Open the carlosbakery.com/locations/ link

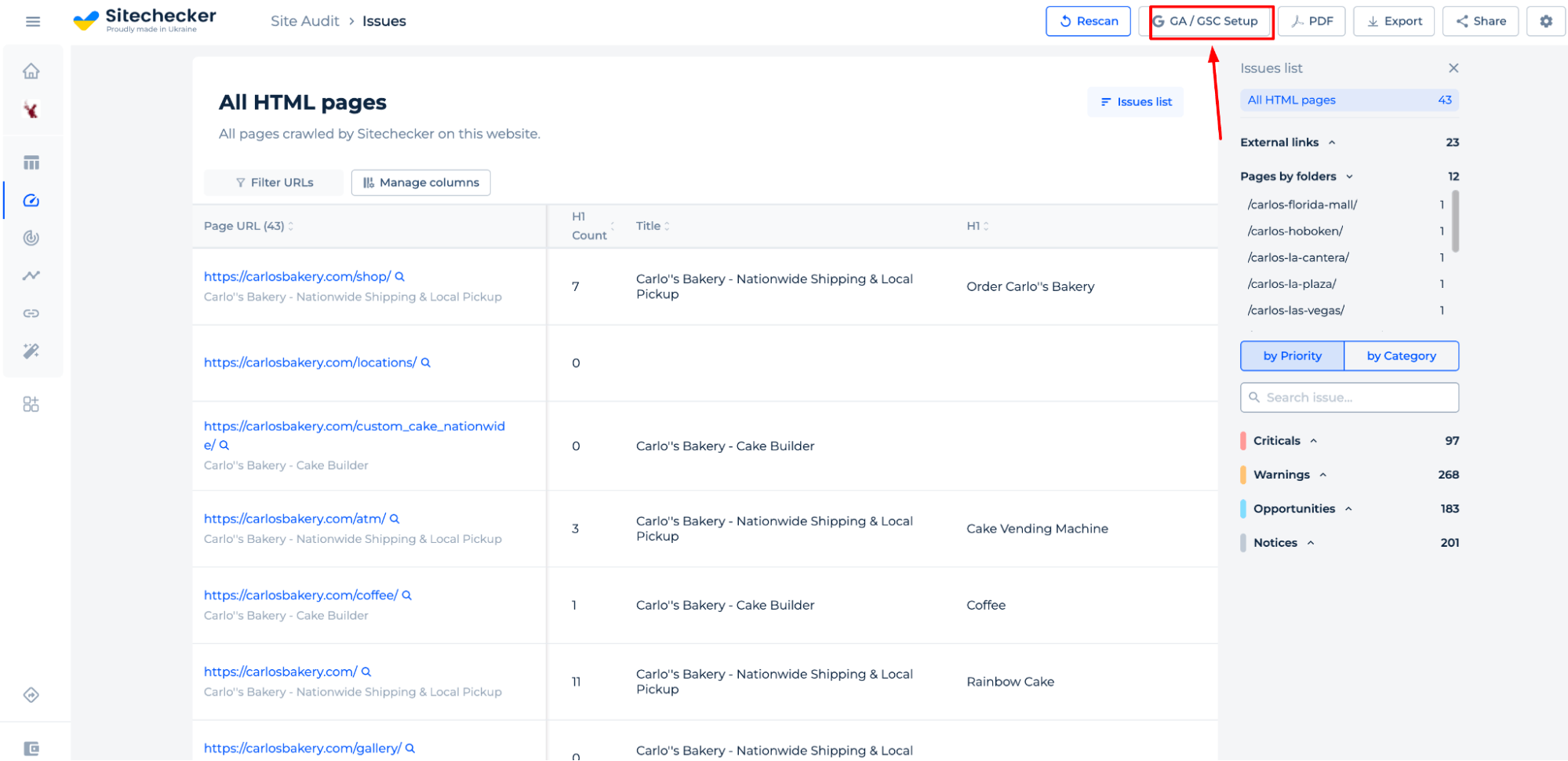tap(310, 363)
